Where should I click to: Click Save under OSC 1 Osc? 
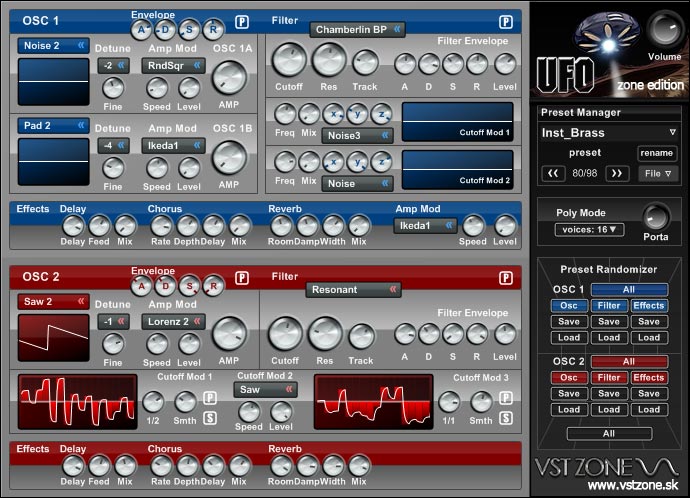tap(569, 322)
